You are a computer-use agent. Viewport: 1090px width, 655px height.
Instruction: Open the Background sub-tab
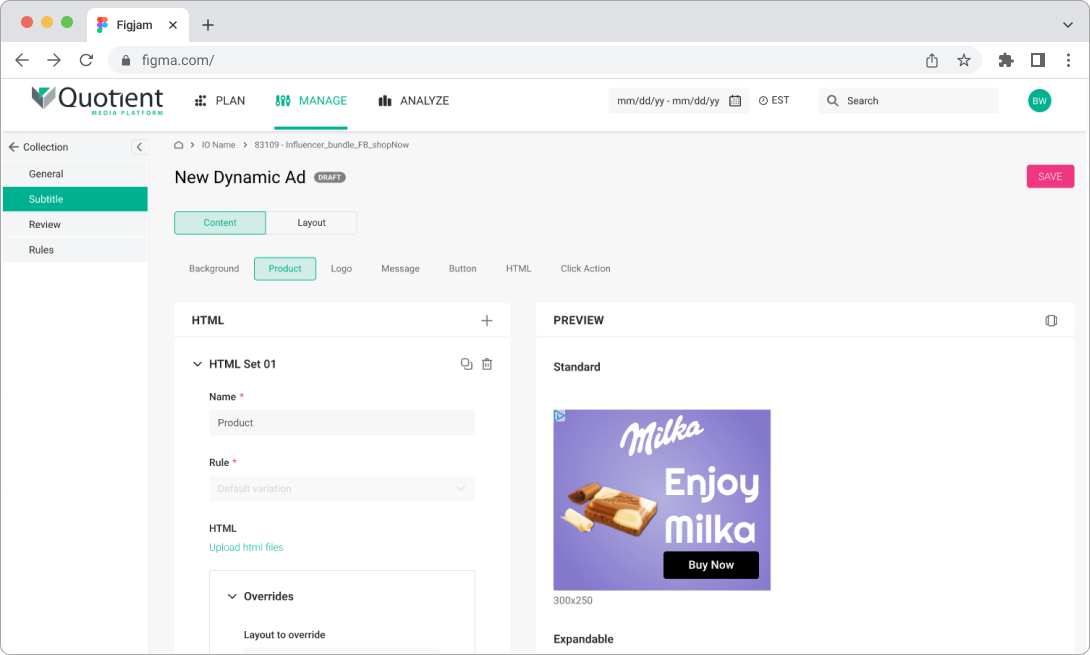[214, 269]
